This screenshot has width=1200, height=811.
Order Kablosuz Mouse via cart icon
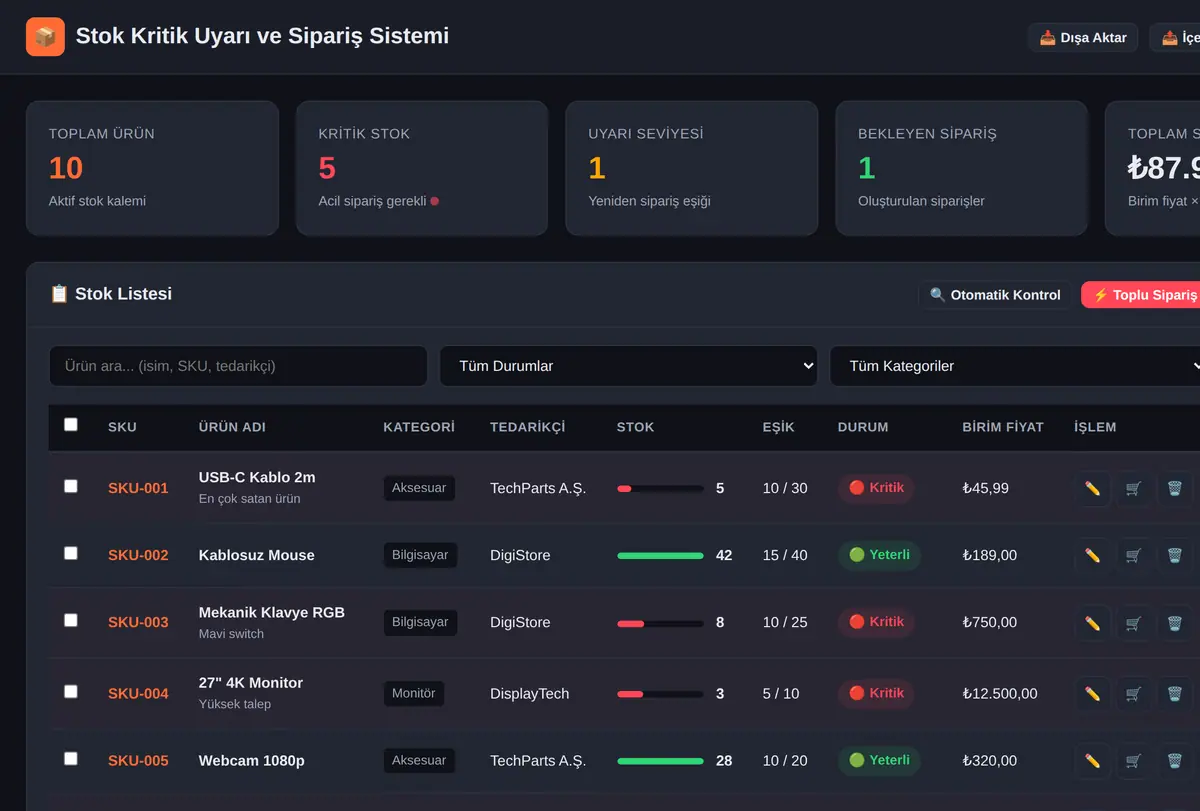[x=1133, y=556]
